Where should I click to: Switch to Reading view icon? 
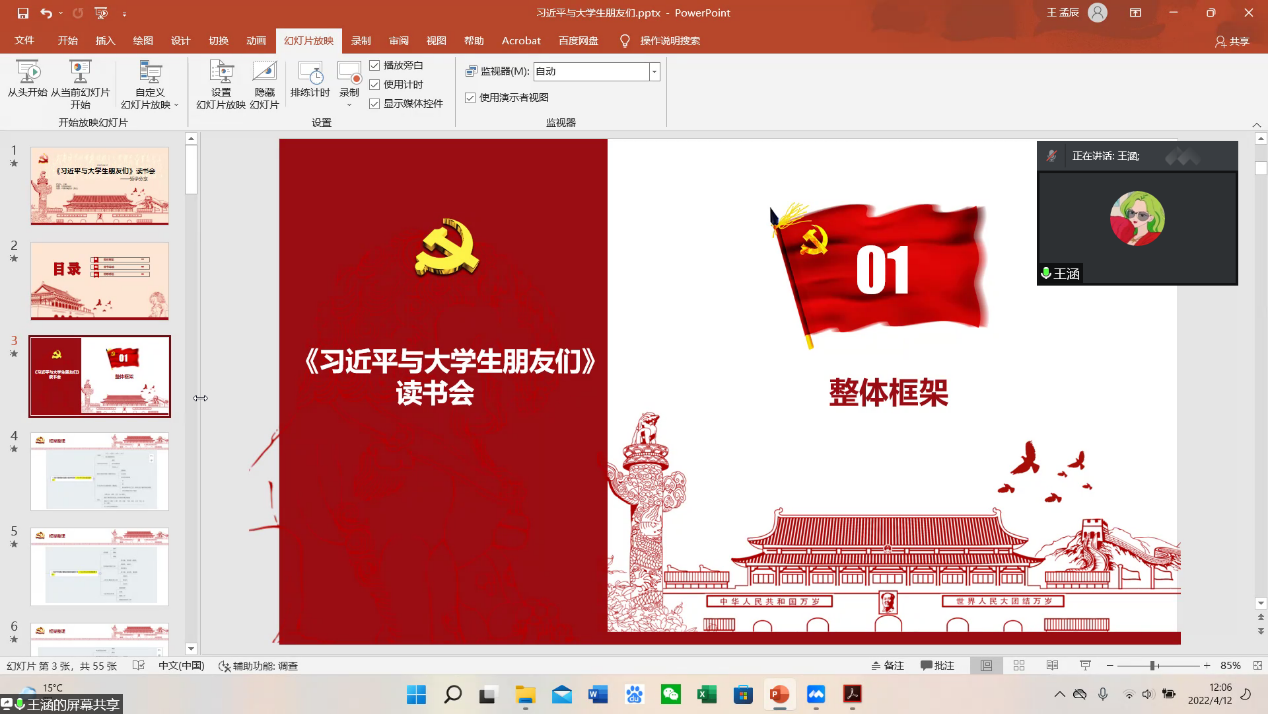point(1052,666)
